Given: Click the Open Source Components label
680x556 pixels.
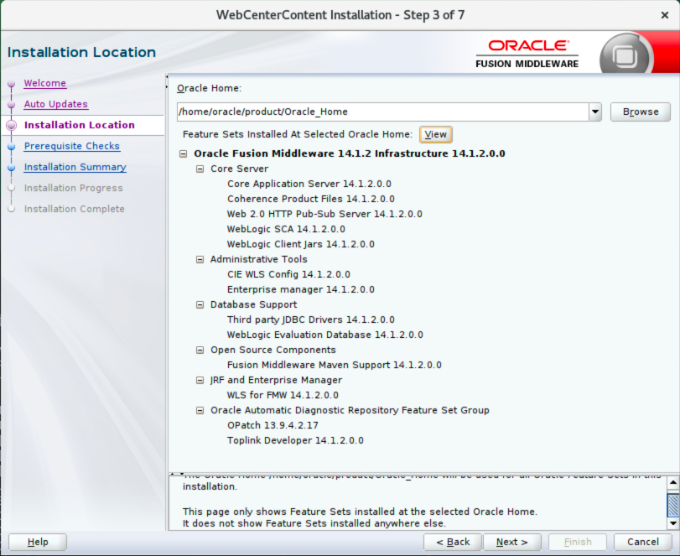Looking at the screenshot, I should pos(273,350).
